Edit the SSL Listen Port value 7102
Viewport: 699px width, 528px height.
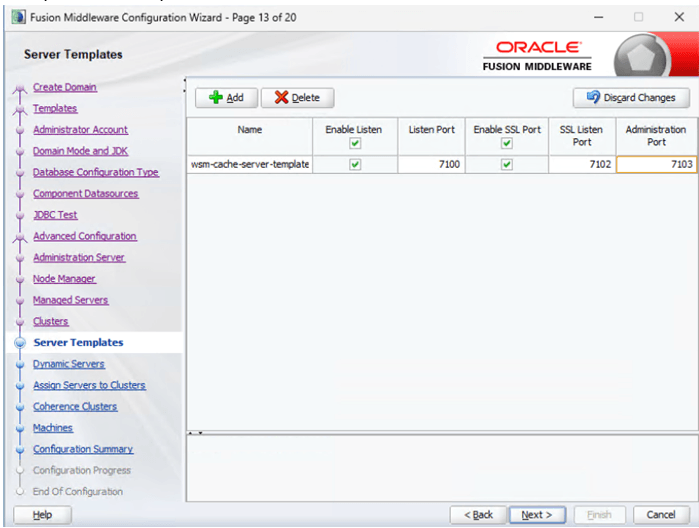coord(582,165)
